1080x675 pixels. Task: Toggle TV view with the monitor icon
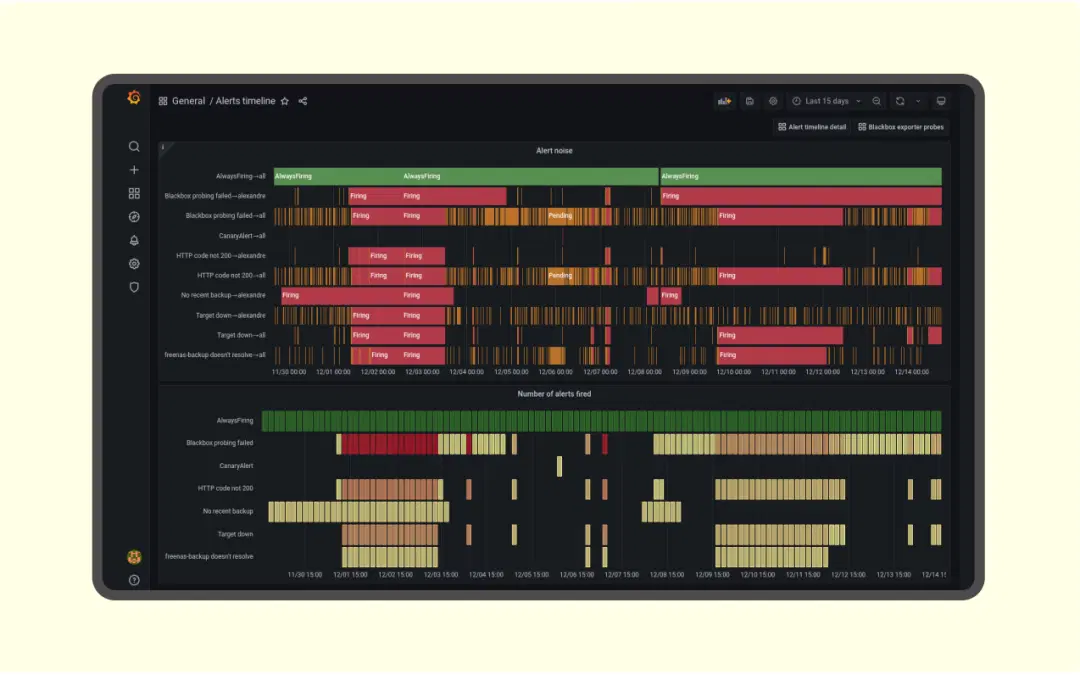[941, 101]
